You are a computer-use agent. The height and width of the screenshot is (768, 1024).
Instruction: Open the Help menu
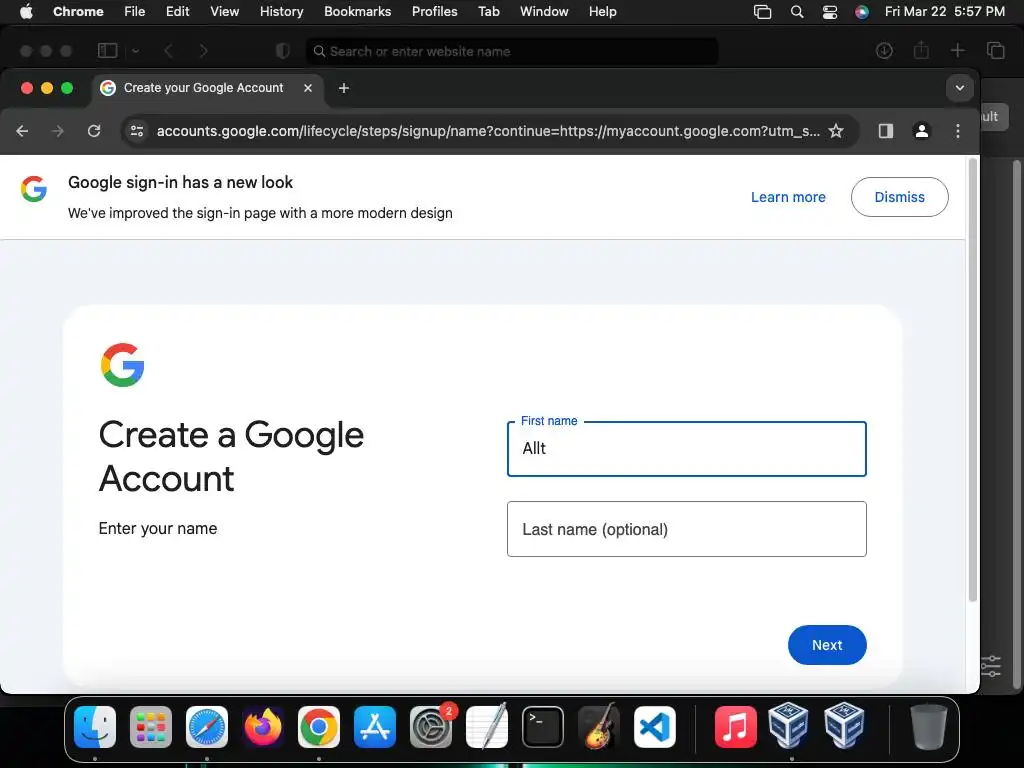click(x=602, y=12)
